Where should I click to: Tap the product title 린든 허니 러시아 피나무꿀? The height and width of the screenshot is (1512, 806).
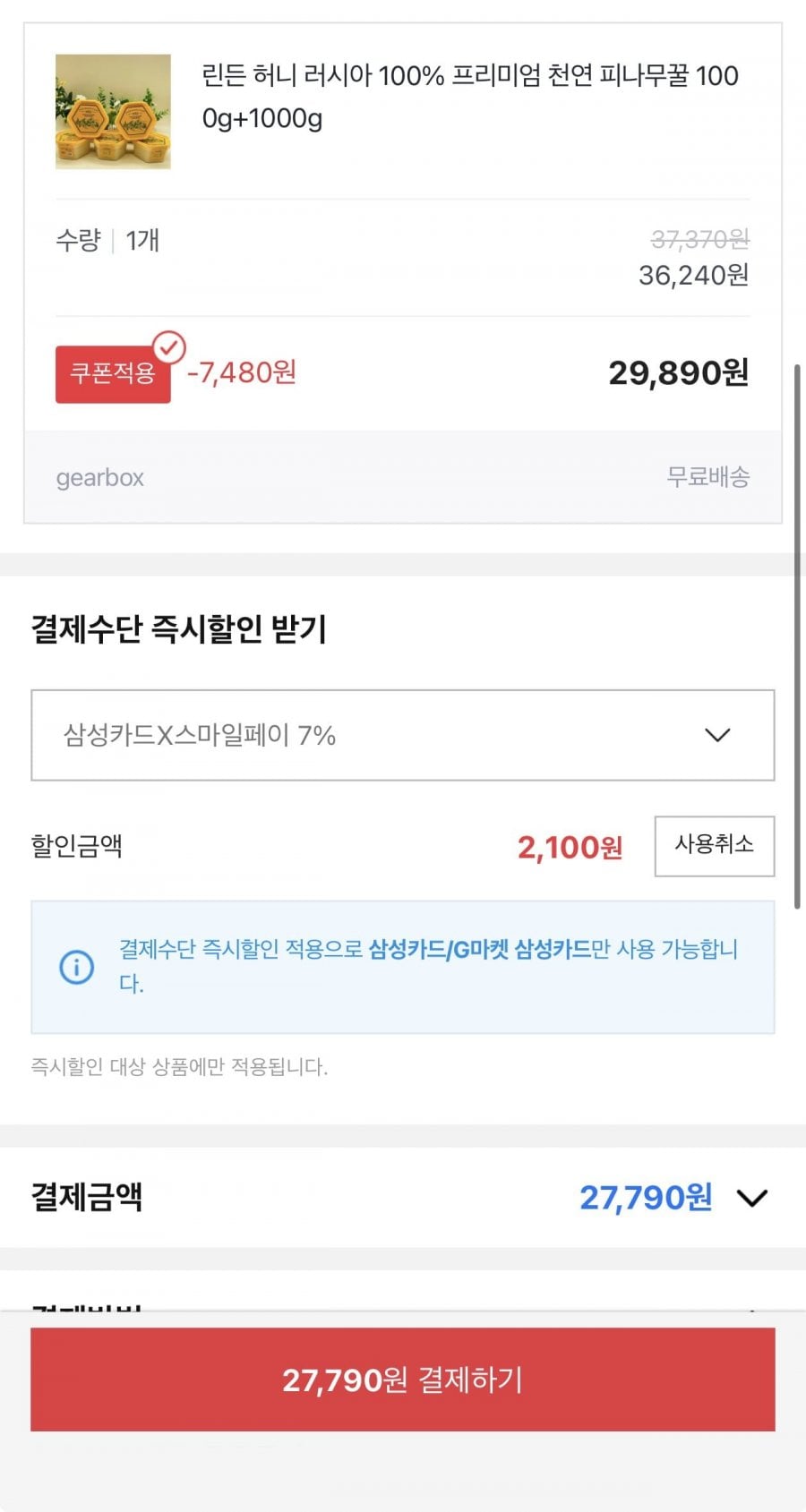(469, 96)
